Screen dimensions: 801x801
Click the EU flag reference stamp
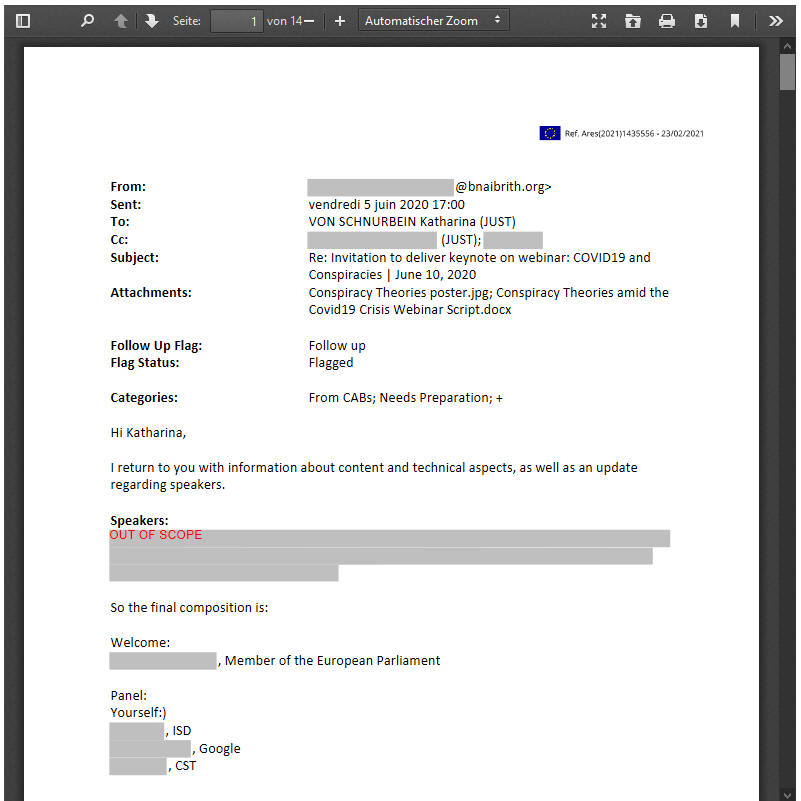click(x=550, y=133)
